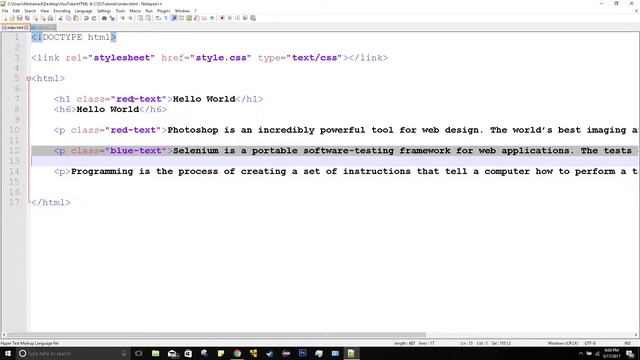The width and height of the screenshot is (640, 360).
Task: Click 'Programming' at the start of line 14
Action: (102, 171)
